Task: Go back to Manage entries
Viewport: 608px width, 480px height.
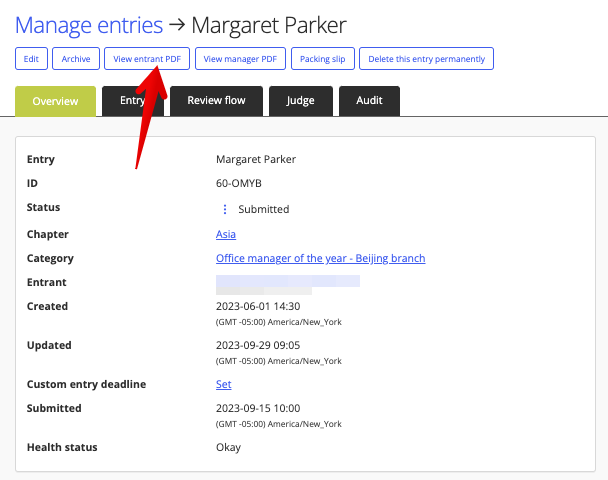Action: (89, 26)
